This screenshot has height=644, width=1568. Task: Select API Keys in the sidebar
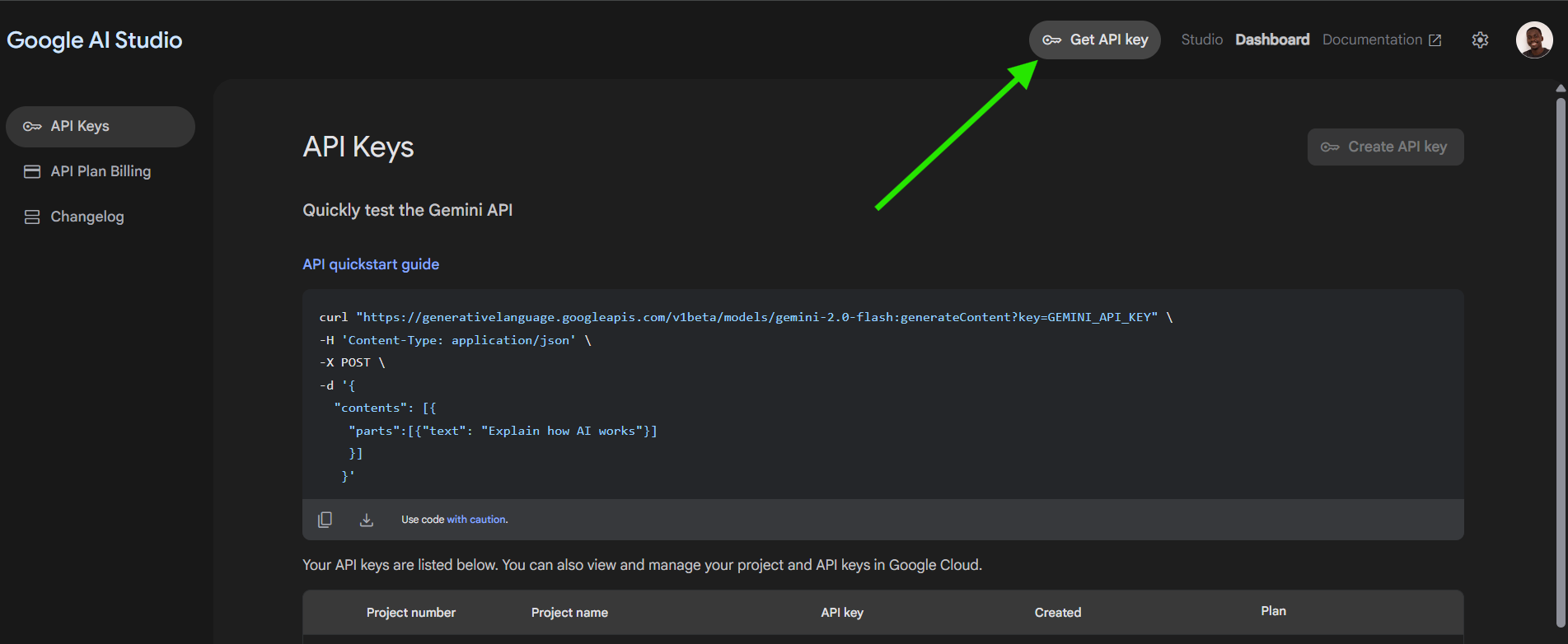100,127
